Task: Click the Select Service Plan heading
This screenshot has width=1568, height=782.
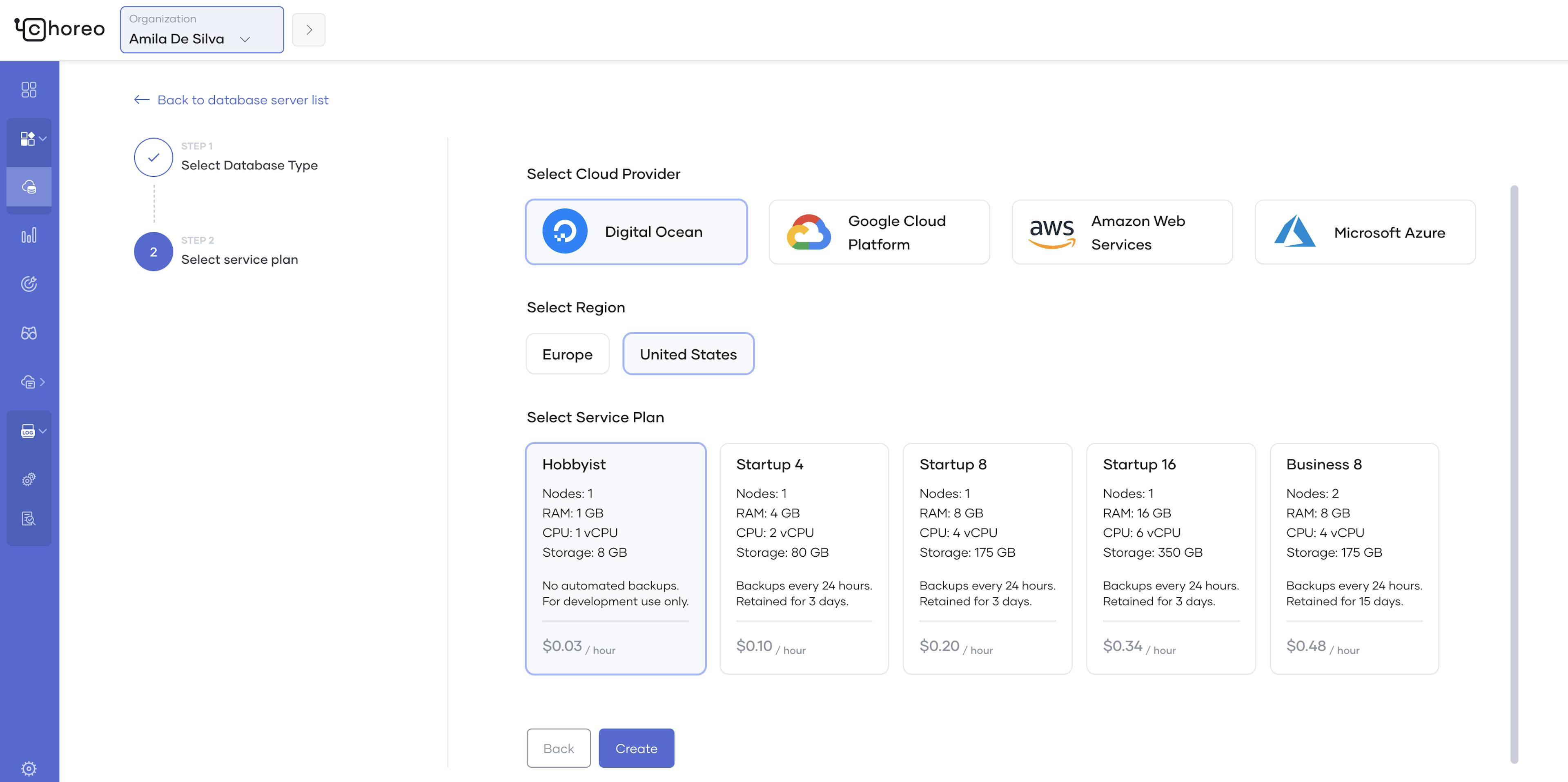Action: pyautogui.click(x=595, y=417)
